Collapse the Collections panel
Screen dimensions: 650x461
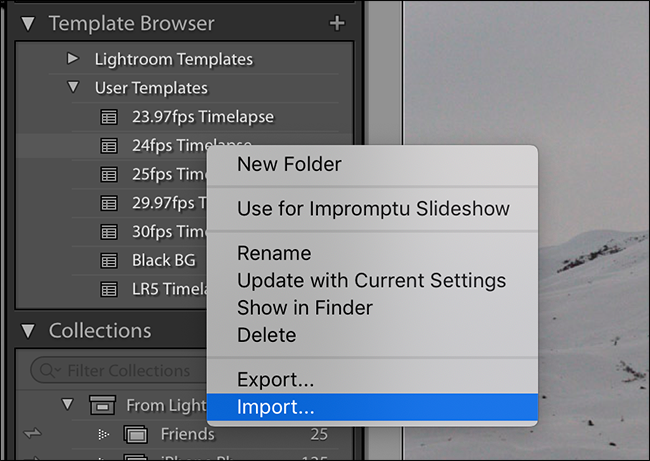(28, 330)
